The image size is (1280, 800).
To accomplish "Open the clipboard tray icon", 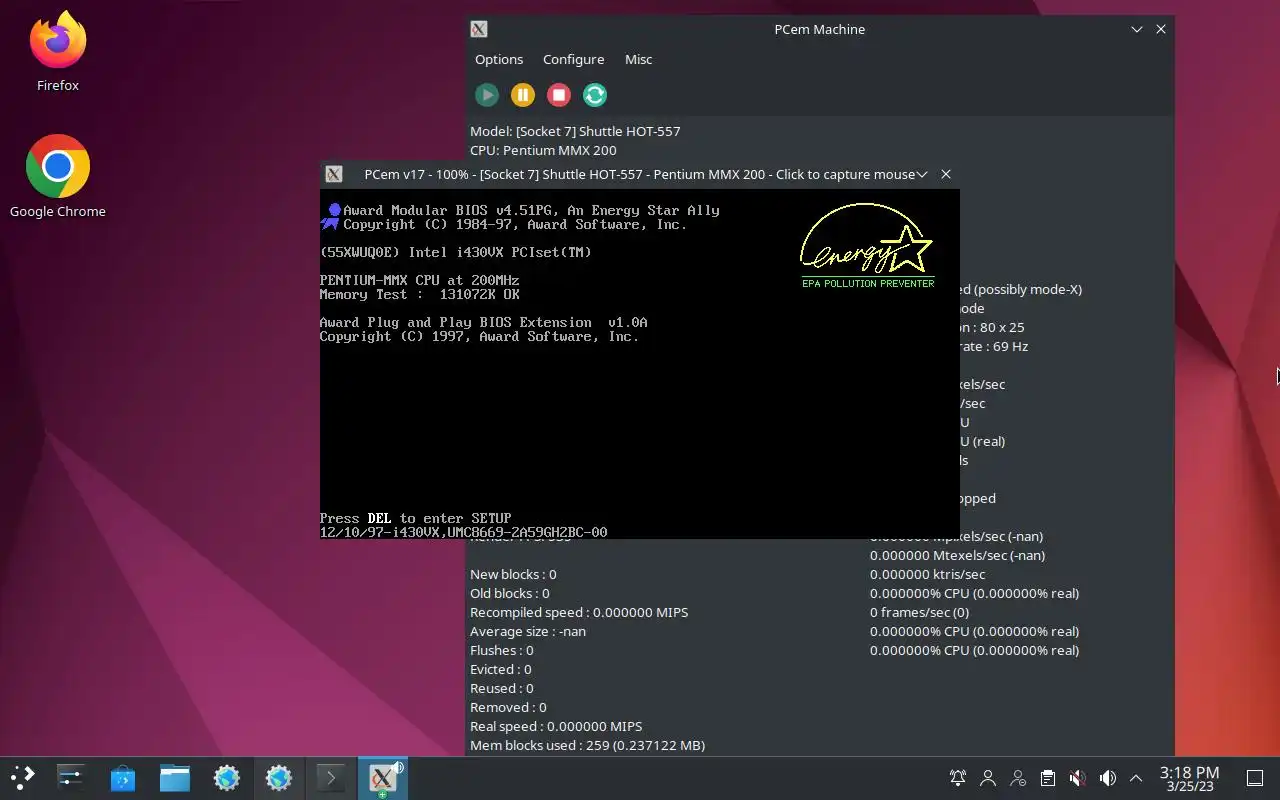I will point(1047,778).
